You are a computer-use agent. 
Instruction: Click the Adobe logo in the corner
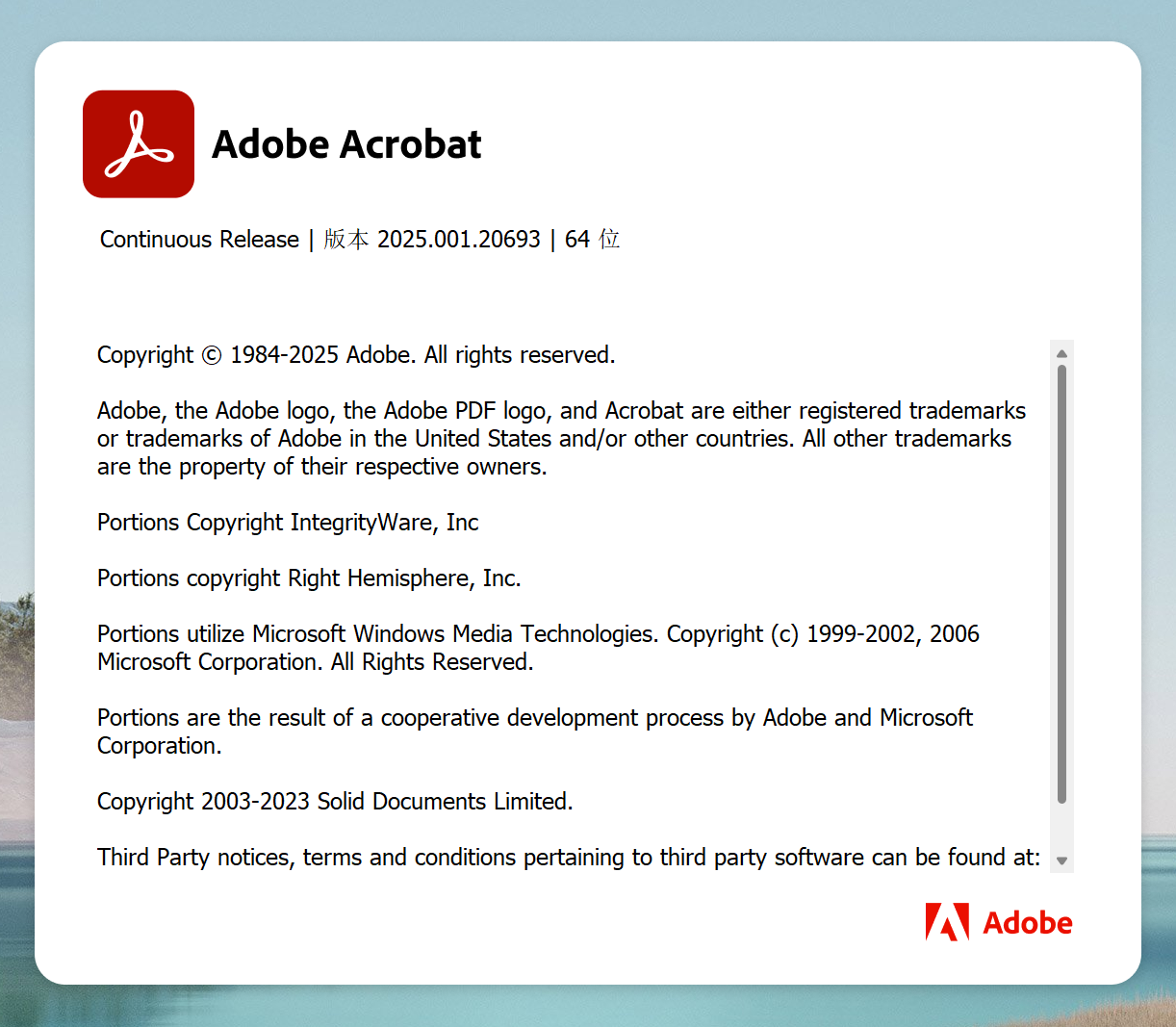(x=999, y=922)
